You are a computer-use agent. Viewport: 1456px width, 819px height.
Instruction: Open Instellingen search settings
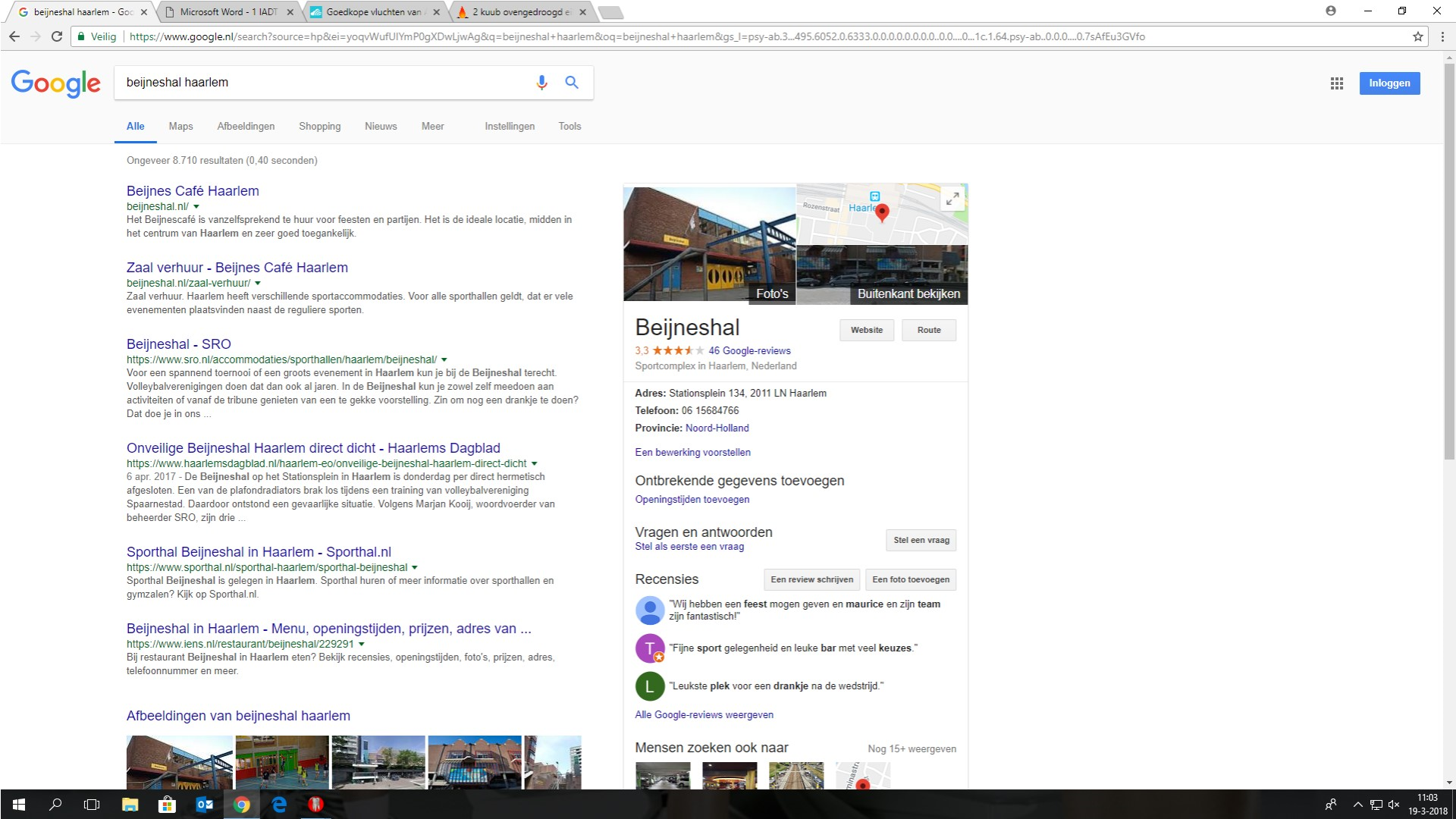(510, 127)
